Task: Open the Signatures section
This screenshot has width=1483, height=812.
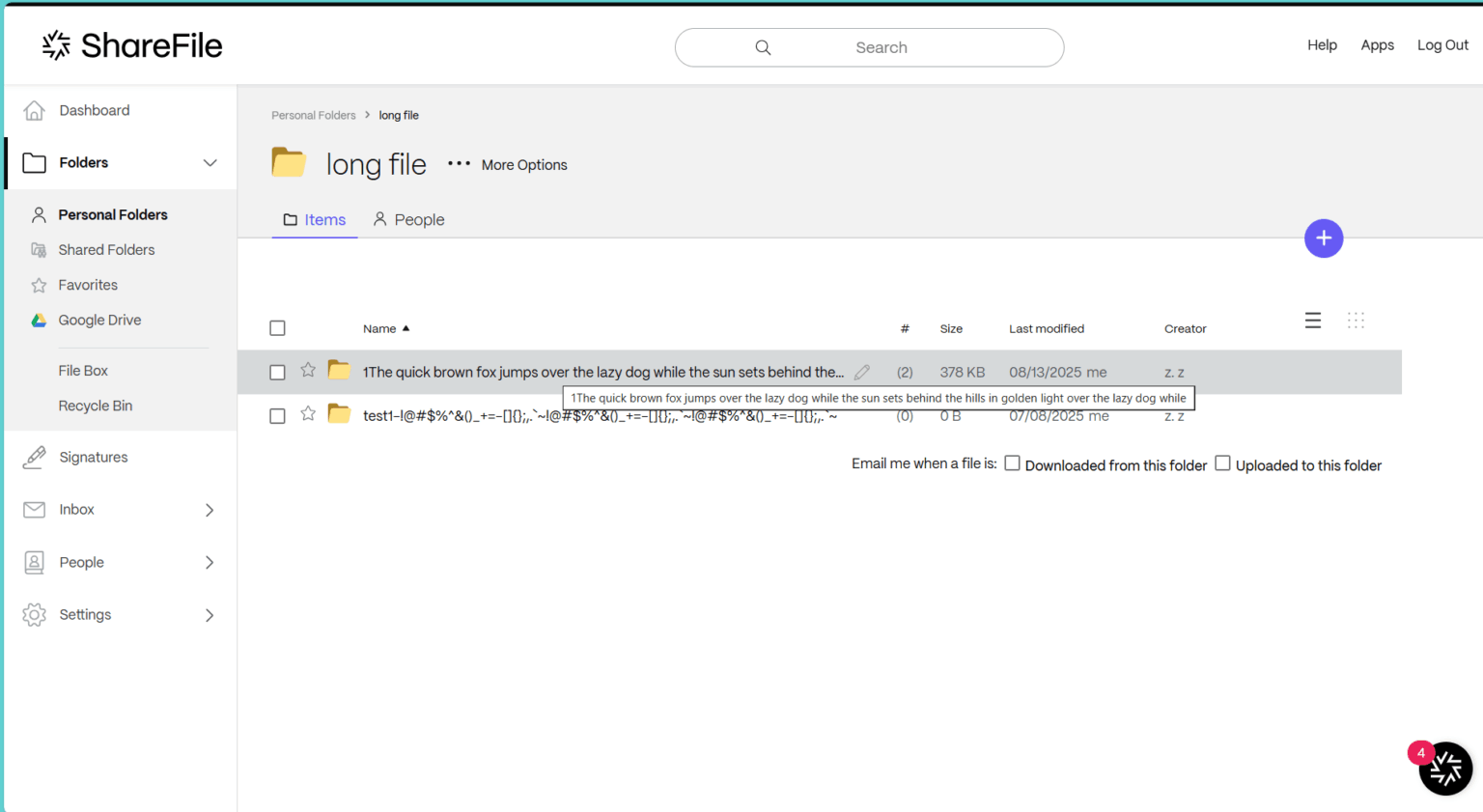Action: point(93,457)
